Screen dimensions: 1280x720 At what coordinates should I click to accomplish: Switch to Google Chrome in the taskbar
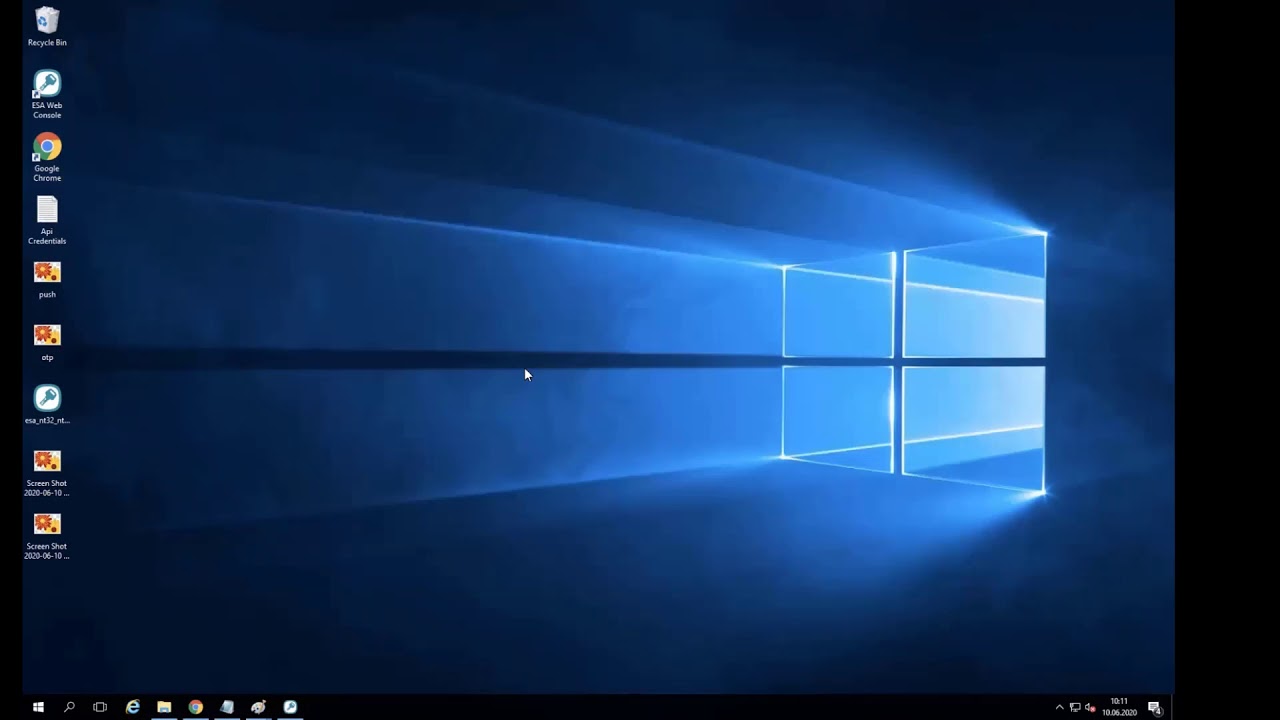(x=195, y=707)
